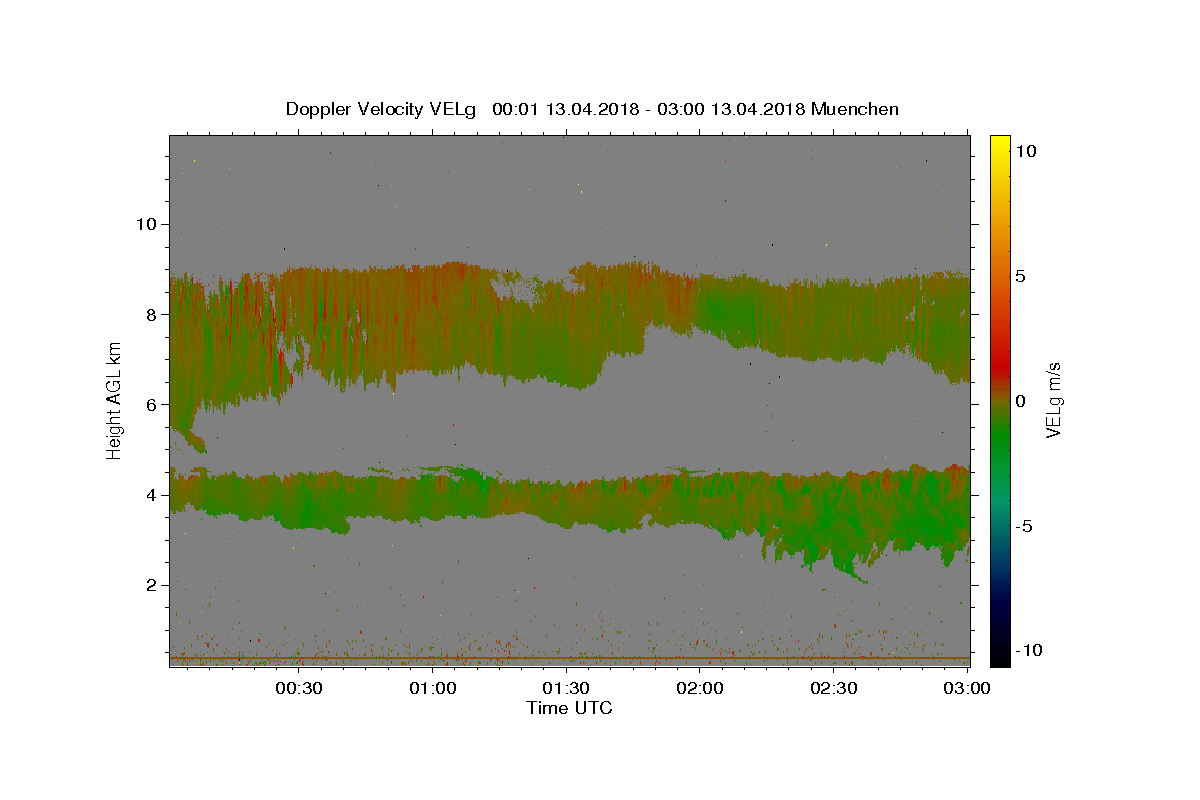Click the black bottom of the colorbar
The height and width of the screenshot is (800, 1200).
[x=1000, y=655]
